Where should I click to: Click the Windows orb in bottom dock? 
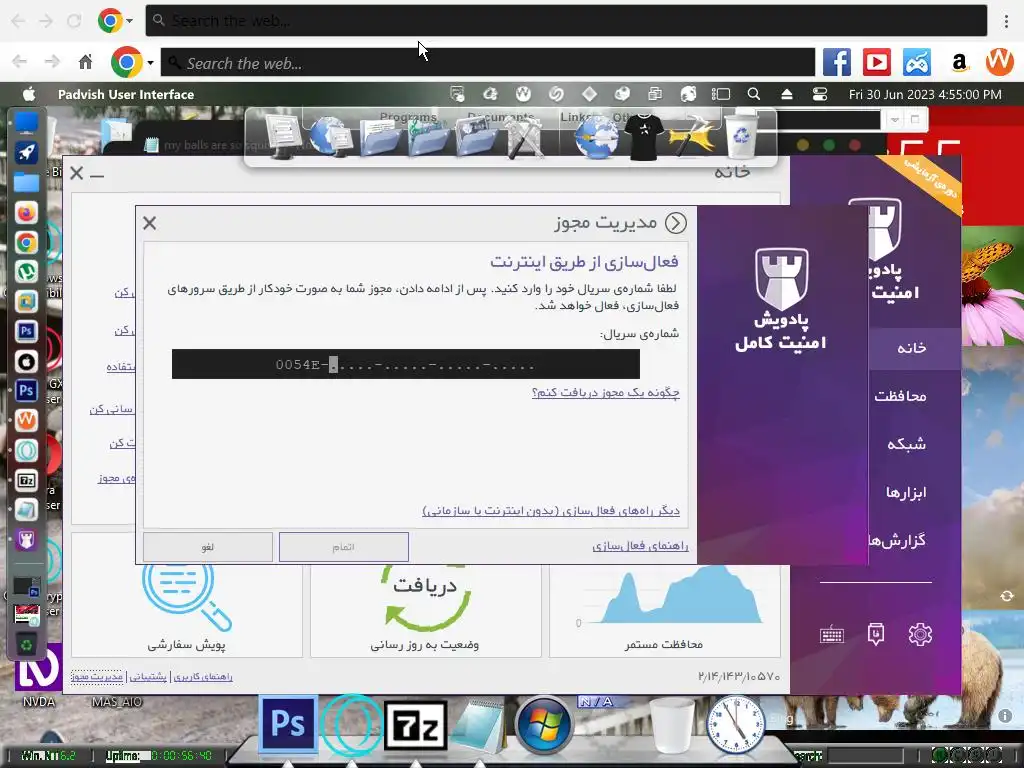coord(543,725)
